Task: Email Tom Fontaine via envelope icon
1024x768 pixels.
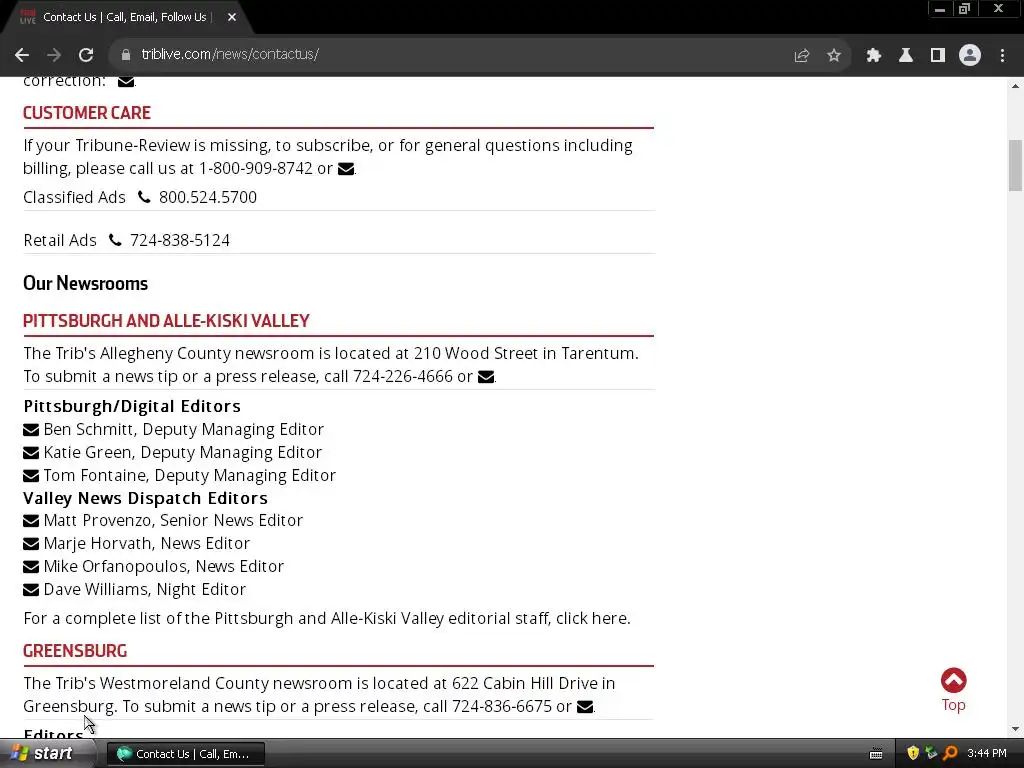Action: pos(31,475)
